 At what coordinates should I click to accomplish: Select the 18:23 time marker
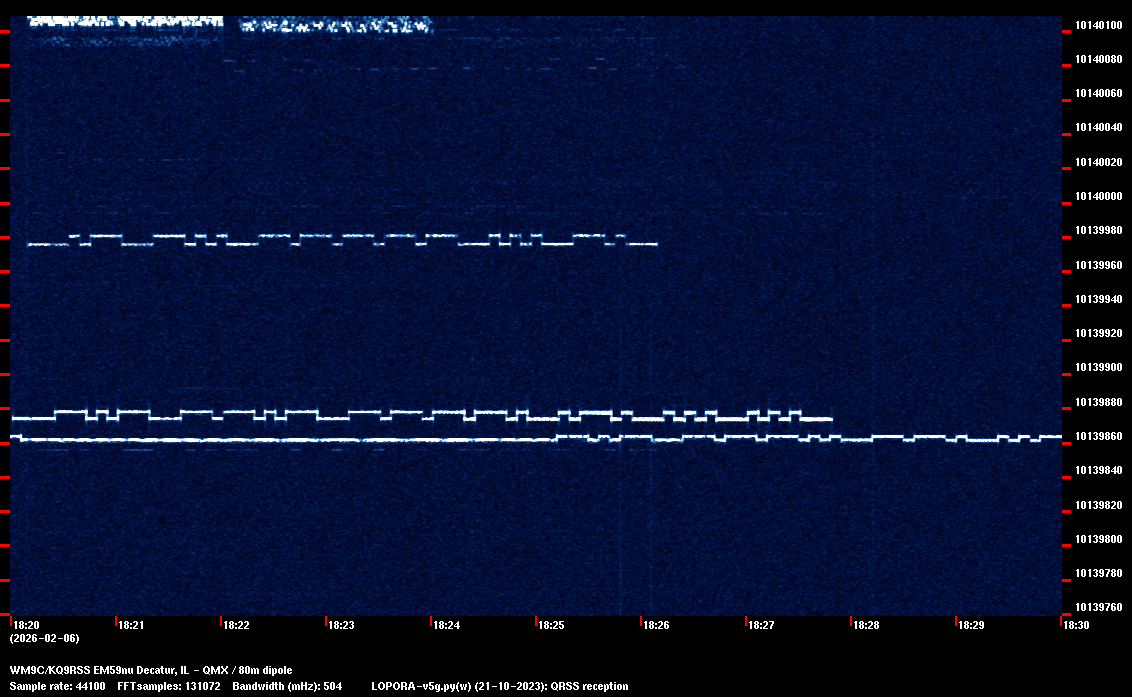[x=342, y=625]
